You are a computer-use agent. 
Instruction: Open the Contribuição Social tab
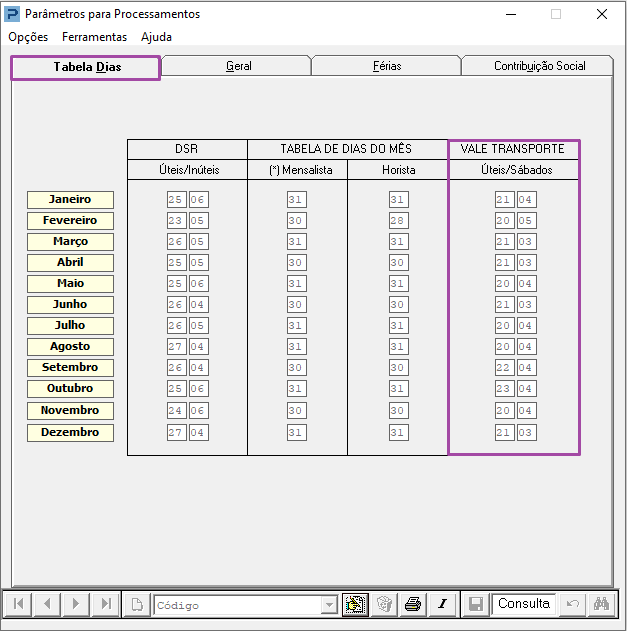[539, 66]
